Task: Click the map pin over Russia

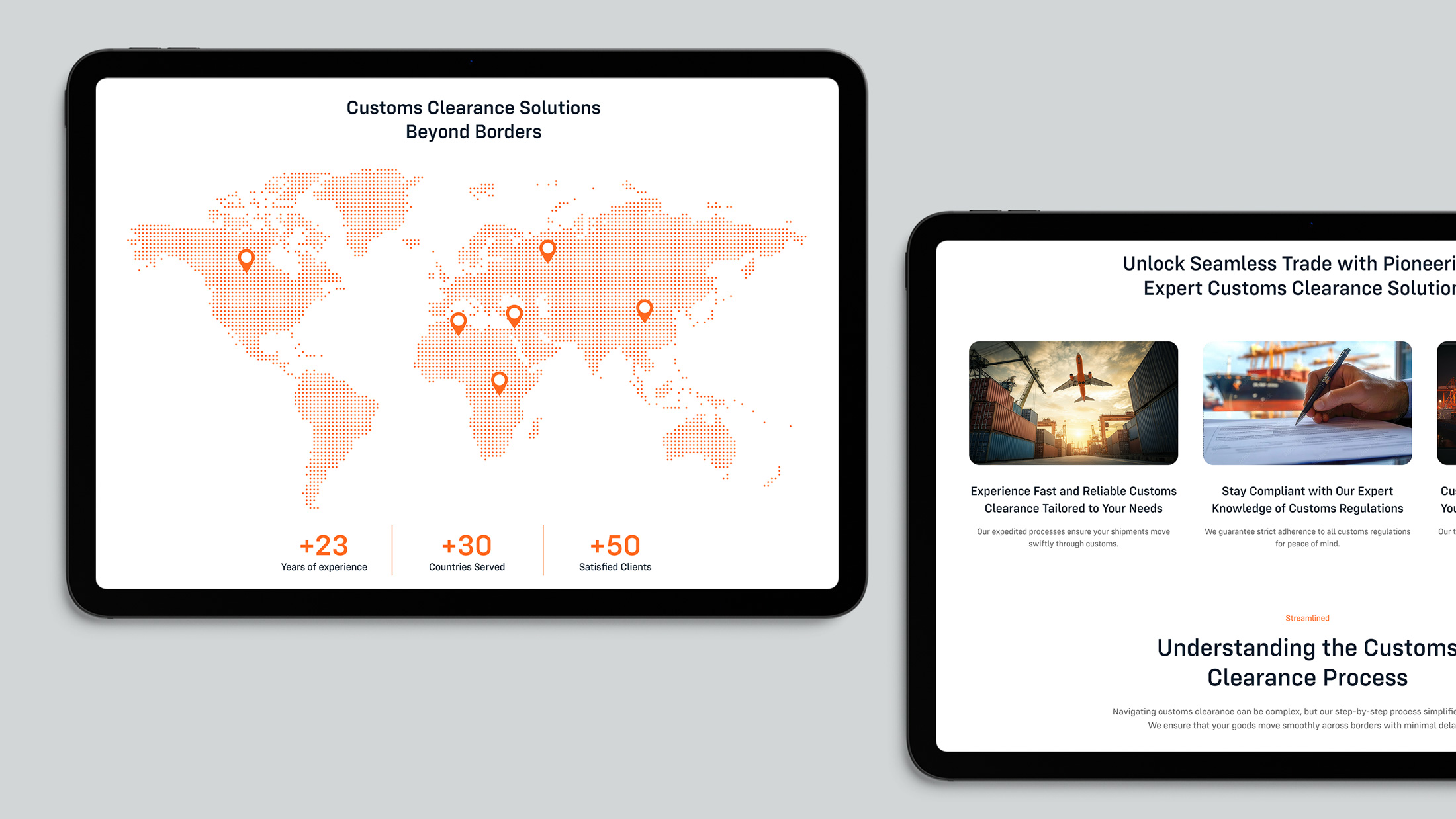Action: click(547, 250)
